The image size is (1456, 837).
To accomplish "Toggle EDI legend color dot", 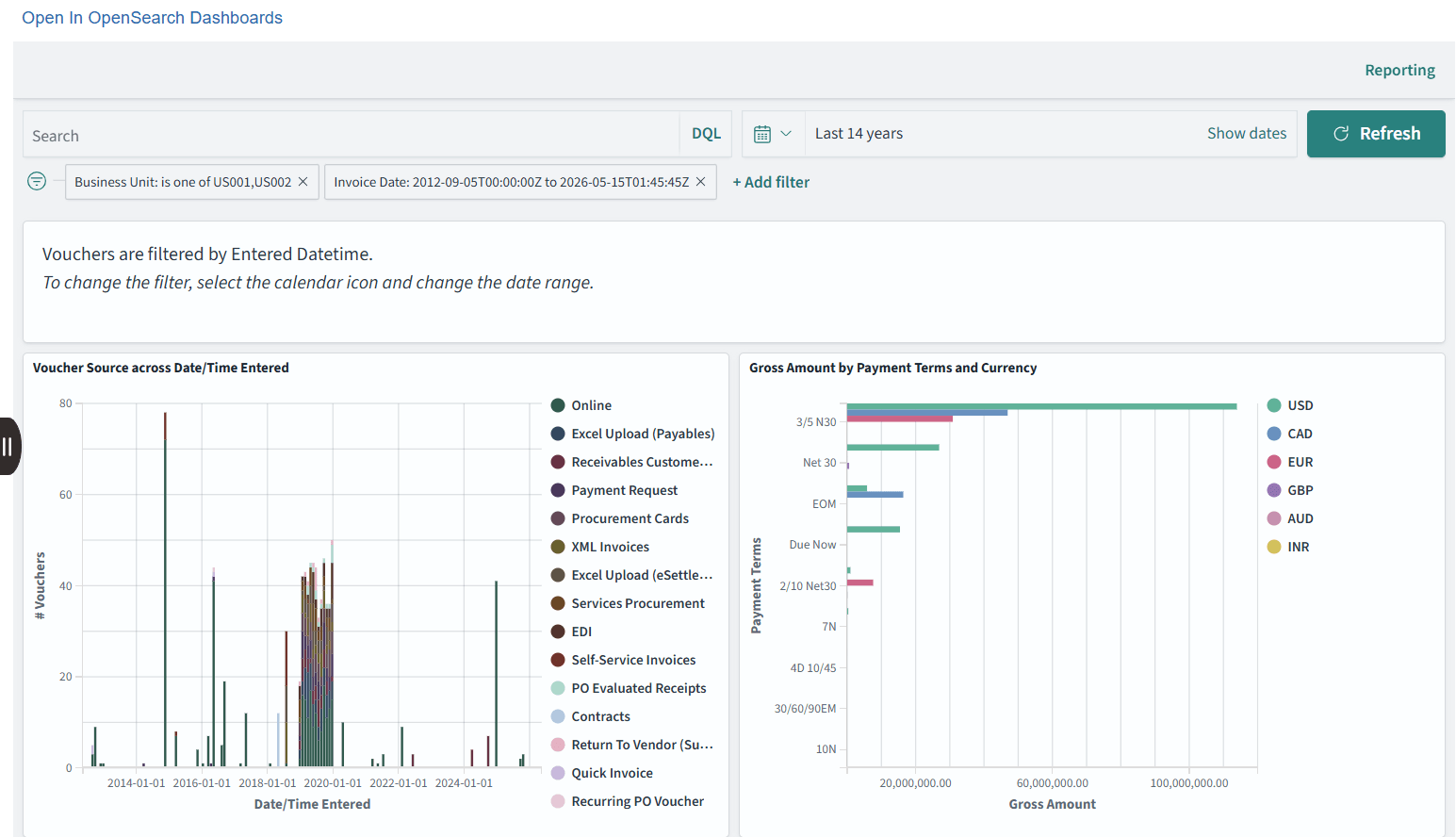I will coord(558,632).
